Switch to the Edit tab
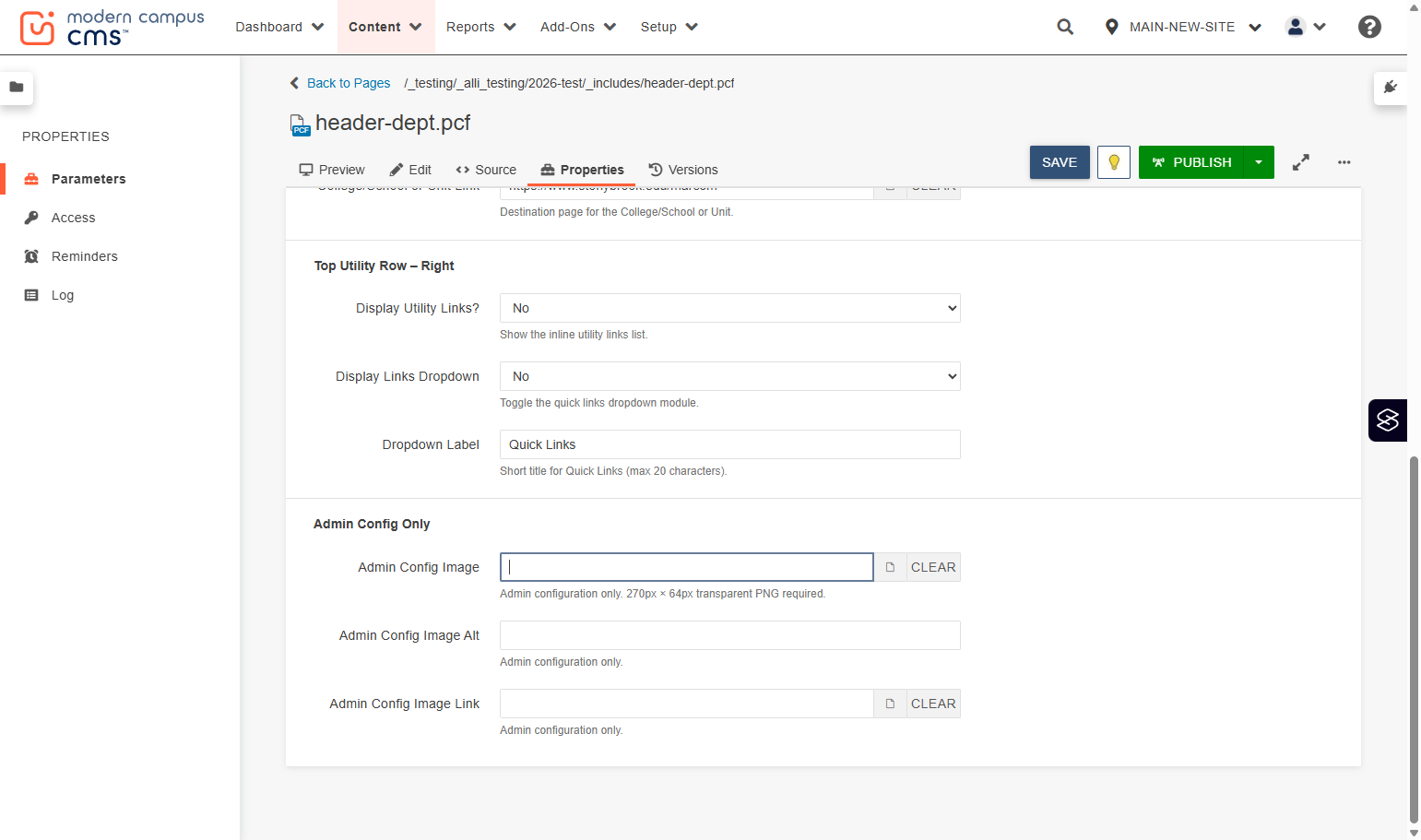The width and height of the screenshot is (1421, 840). (410, 170)
